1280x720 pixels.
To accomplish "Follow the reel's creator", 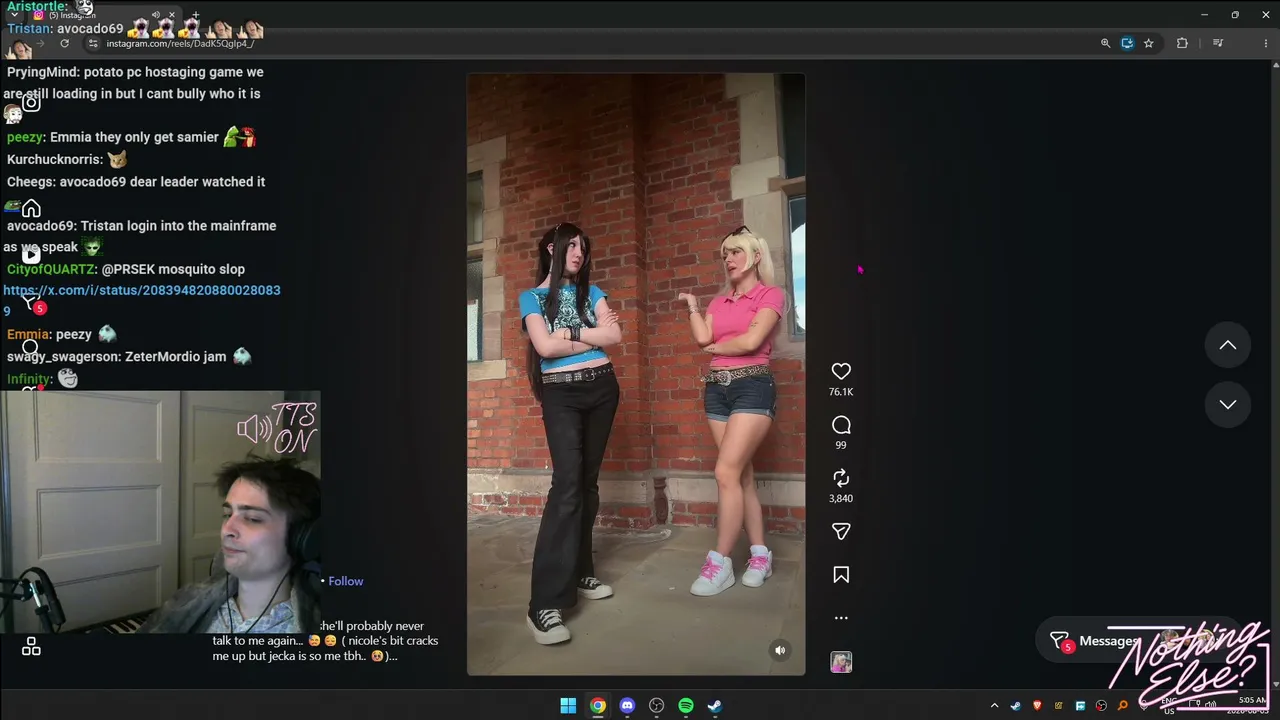I will (x=346, y=581).
